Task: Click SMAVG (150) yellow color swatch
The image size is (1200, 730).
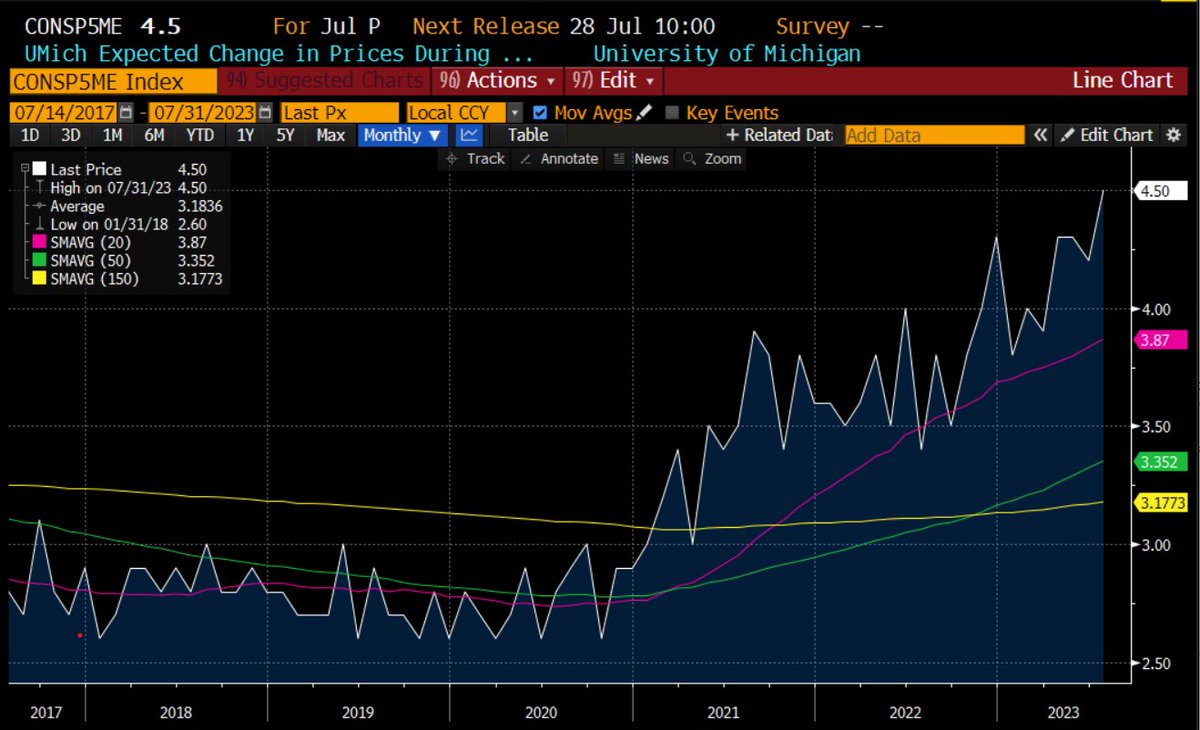Action: coord(38,279)
